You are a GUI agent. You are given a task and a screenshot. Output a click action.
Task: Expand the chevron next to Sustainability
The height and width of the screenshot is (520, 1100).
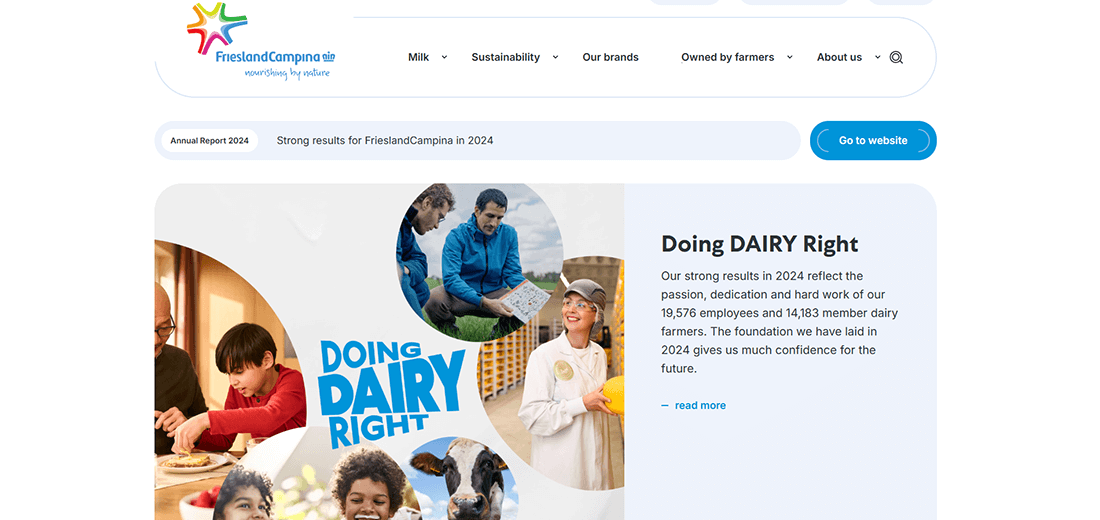[555, 58]
